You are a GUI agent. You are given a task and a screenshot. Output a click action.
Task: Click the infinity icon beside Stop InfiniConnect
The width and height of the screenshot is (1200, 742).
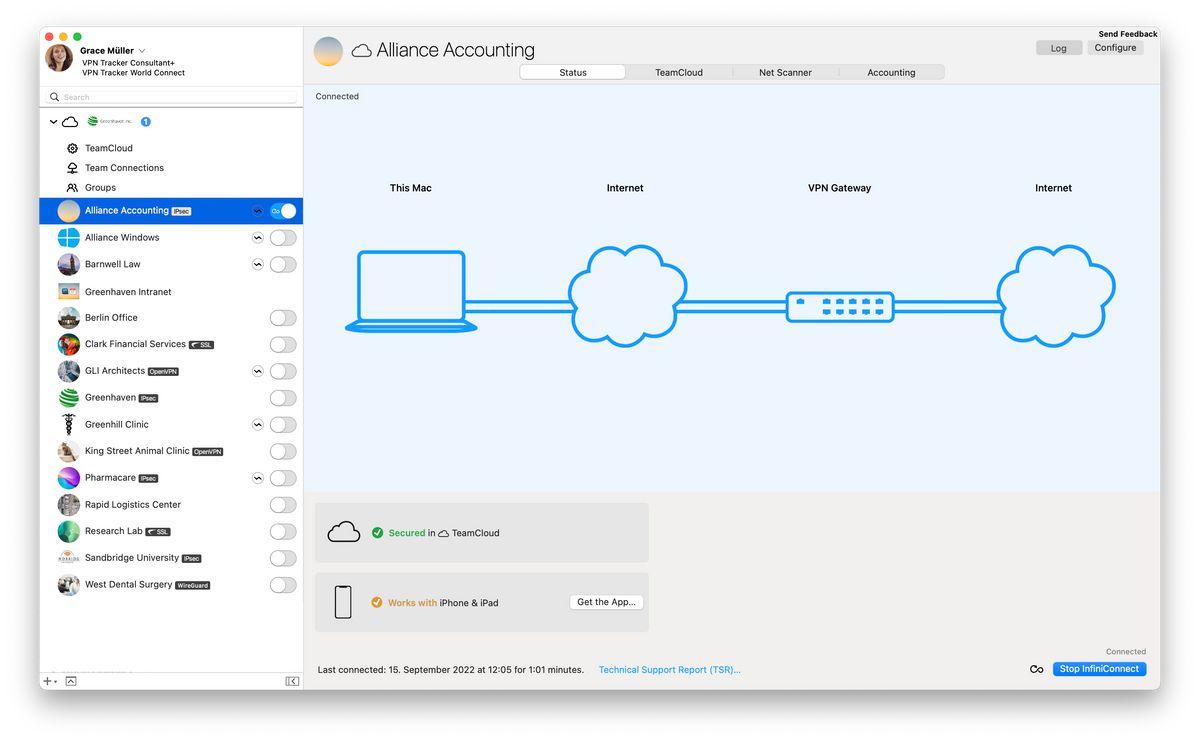pyautogui.click(x=1037, y=669)
